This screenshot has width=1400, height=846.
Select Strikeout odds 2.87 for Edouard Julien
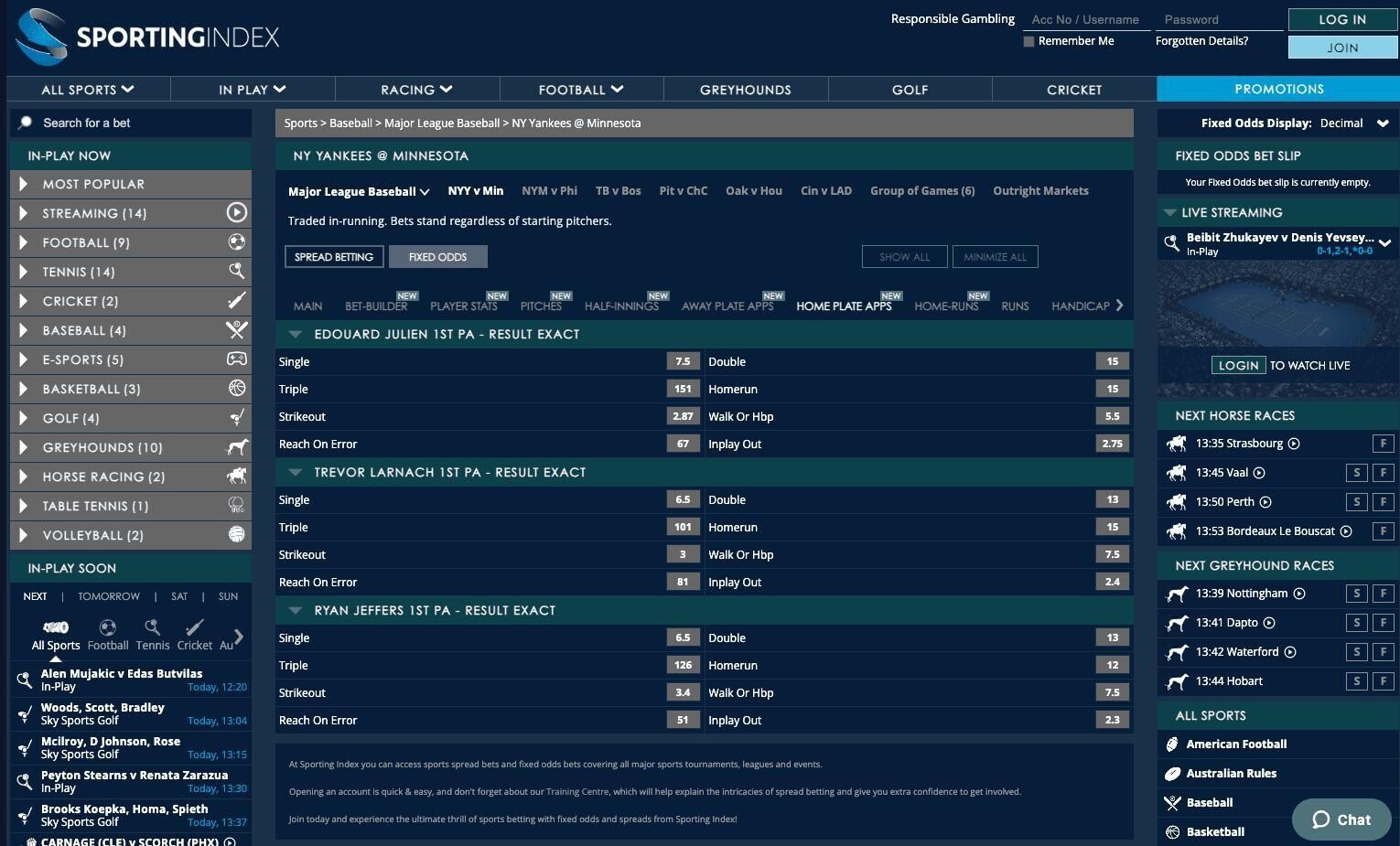pos(683,416)
